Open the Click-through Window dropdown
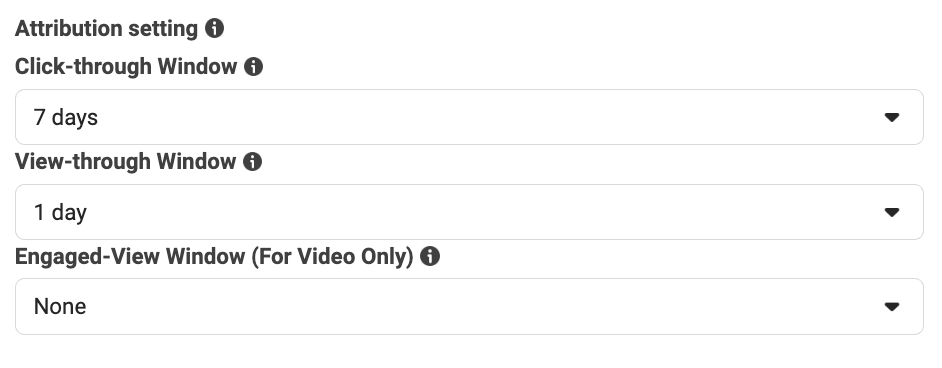This screenshot has height=368, width=942. [x=469, y=117]
